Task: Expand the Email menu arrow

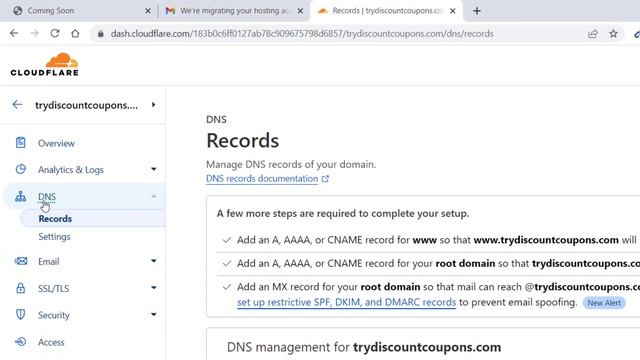Action: pyautogui.click(x=153, y=261)
